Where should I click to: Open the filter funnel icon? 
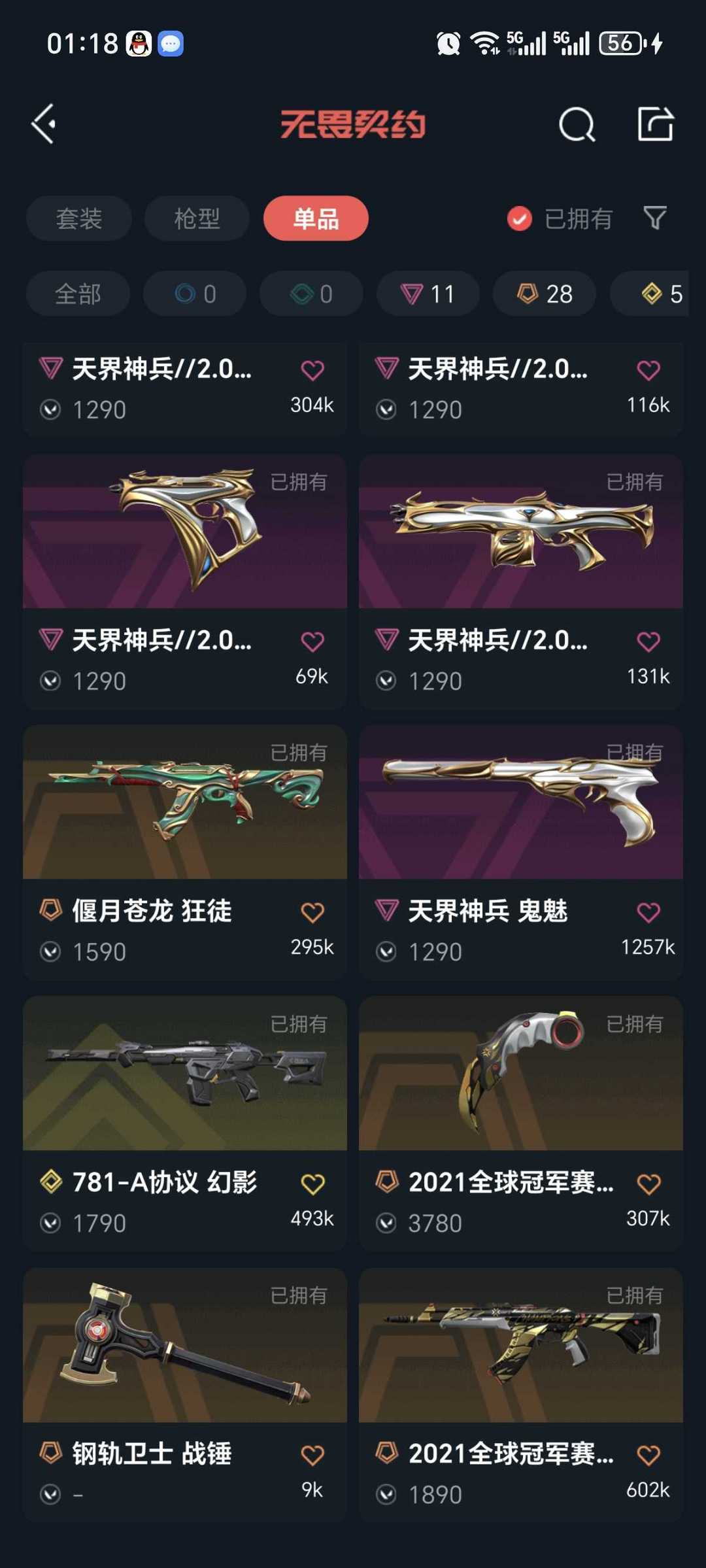[x=655, y=218]
